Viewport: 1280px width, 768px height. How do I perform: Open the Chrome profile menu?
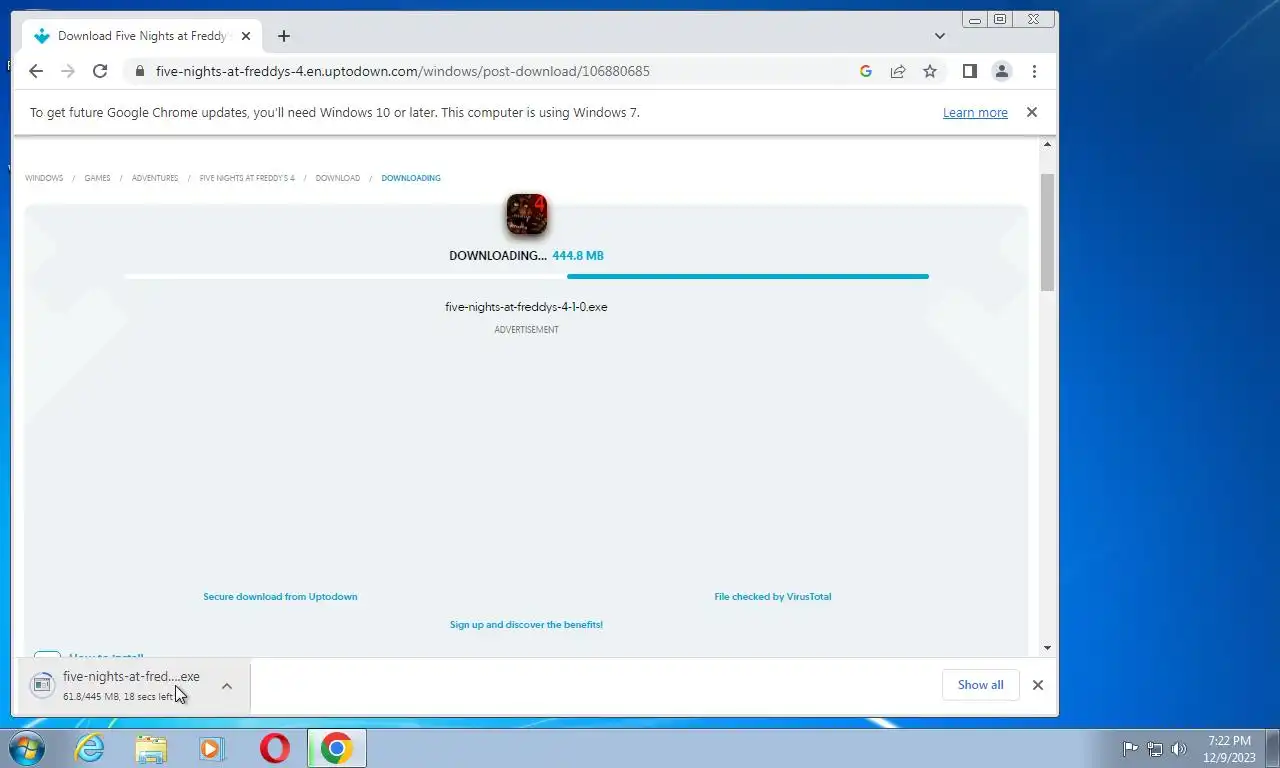coord(1001,71)
